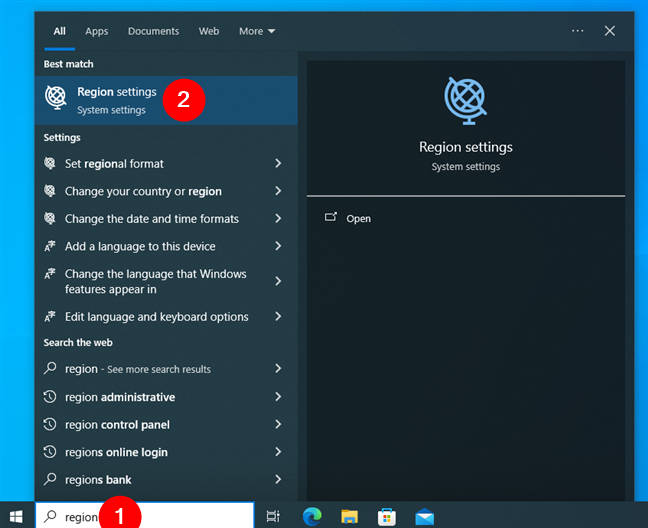Click language icon next to Edit language and keyboard
Viewport: 648px width, 528px height.
(x=50, y=316)
